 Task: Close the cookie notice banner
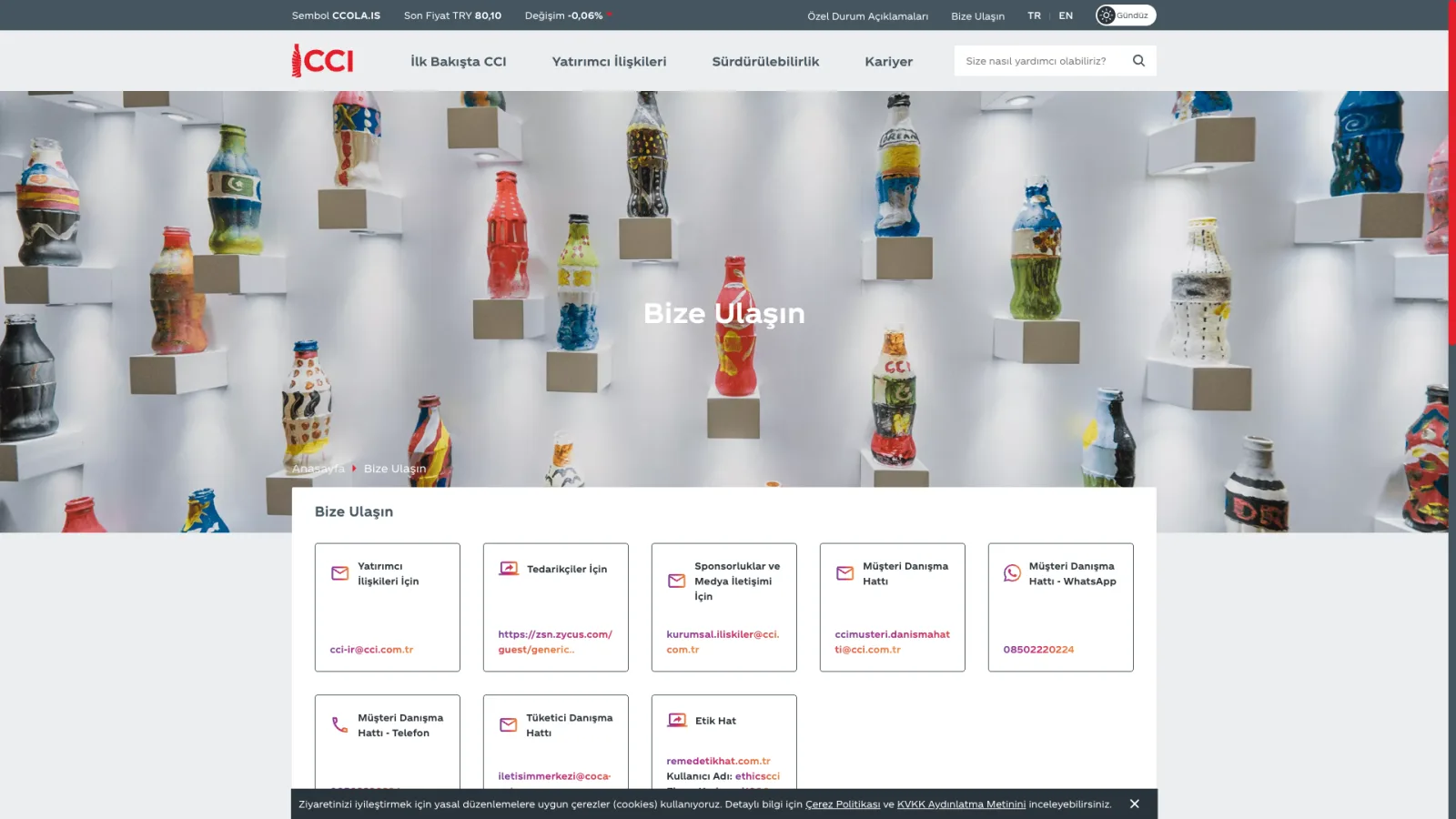click(x=1134, y=804)
